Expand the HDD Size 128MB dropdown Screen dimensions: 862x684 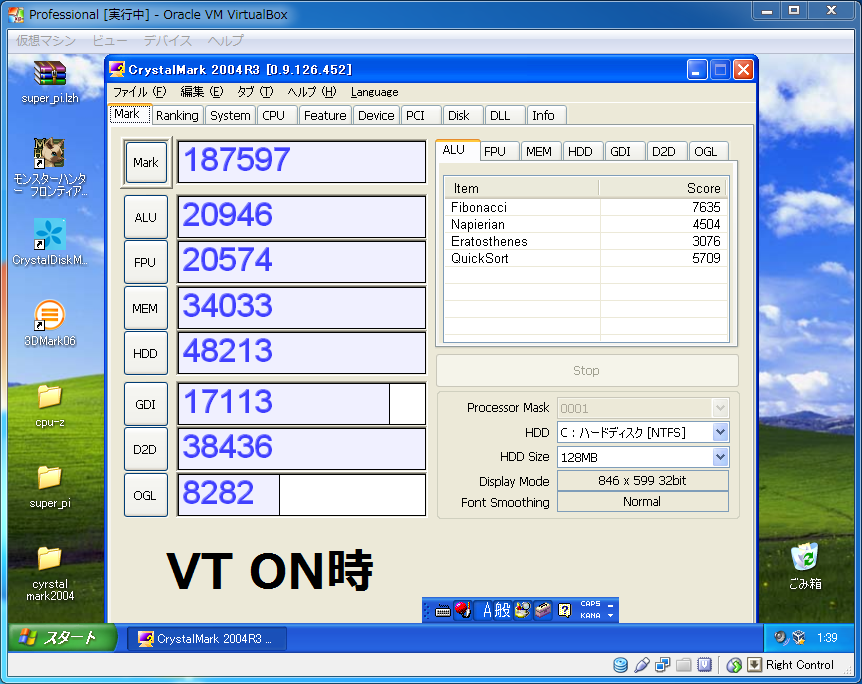[x=720, y=457]
